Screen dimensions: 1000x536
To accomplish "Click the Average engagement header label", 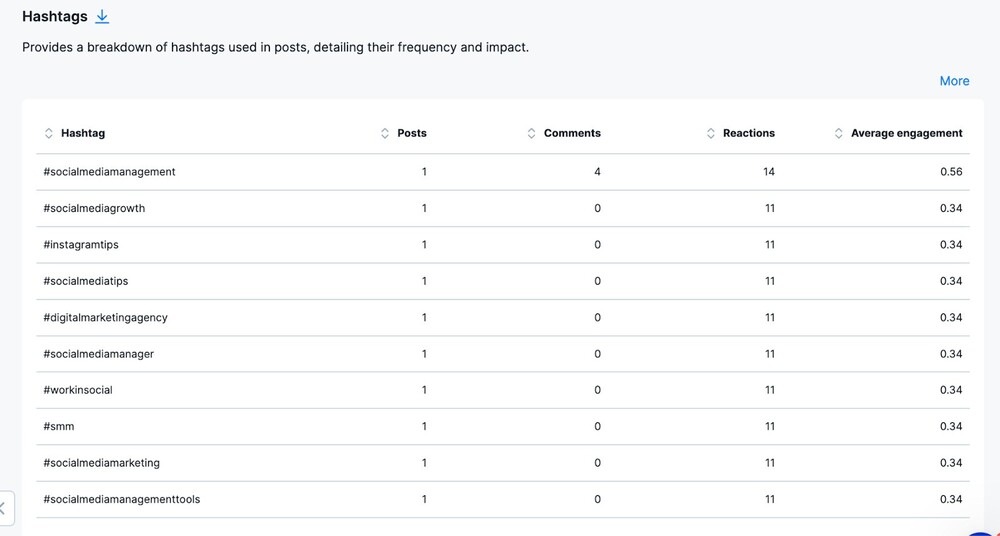I will click(x=906, y=133).
